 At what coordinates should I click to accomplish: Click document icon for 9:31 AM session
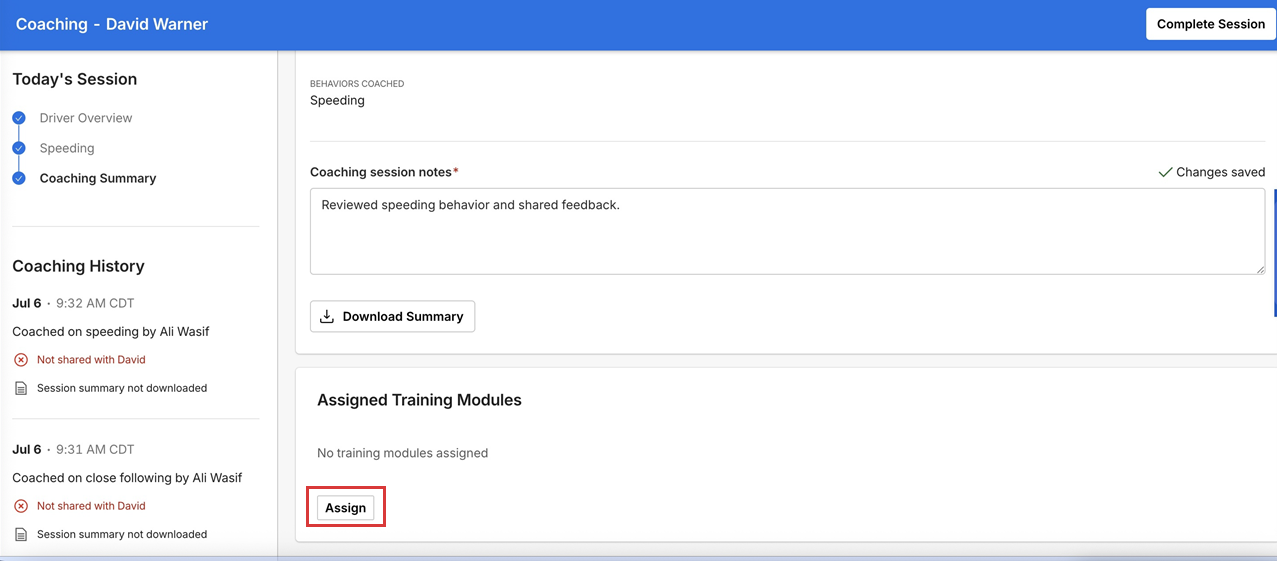tap(21, 534)
